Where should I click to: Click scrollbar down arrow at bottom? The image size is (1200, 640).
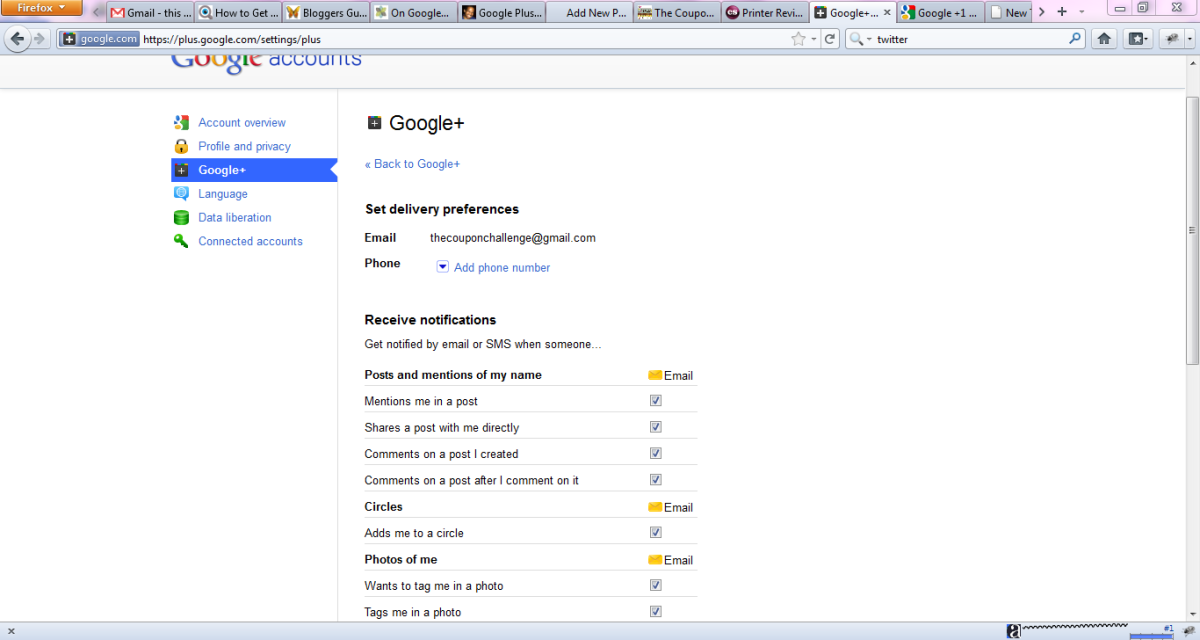pos(1192,614)
